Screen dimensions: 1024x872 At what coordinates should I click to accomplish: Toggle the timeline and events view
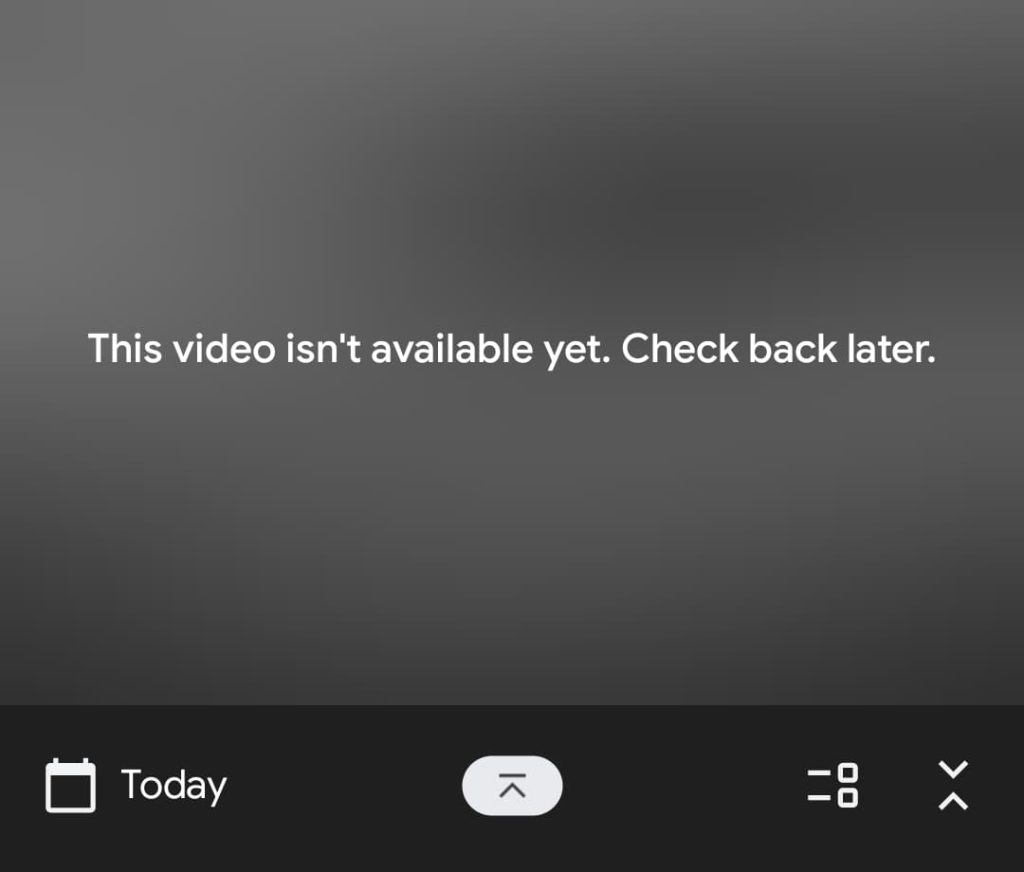click(833, 785)
